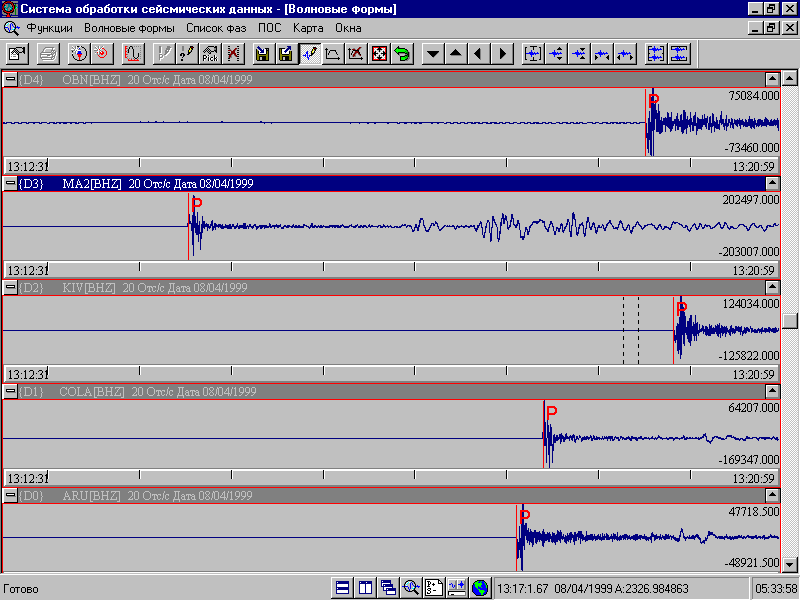Open the red waveform filter icon
This screenshot has height=600, width=800.
133,54
